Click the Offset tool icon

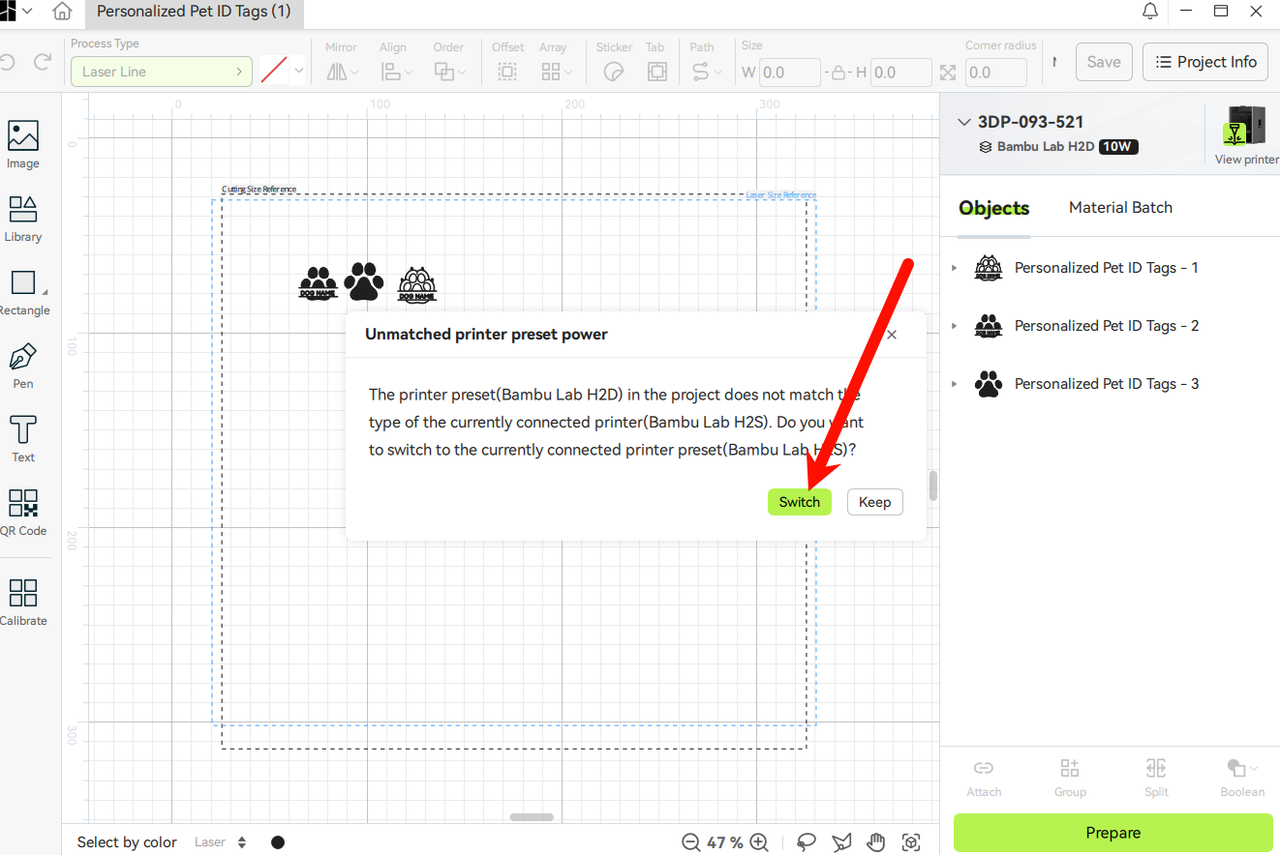(x=507, y=71)
